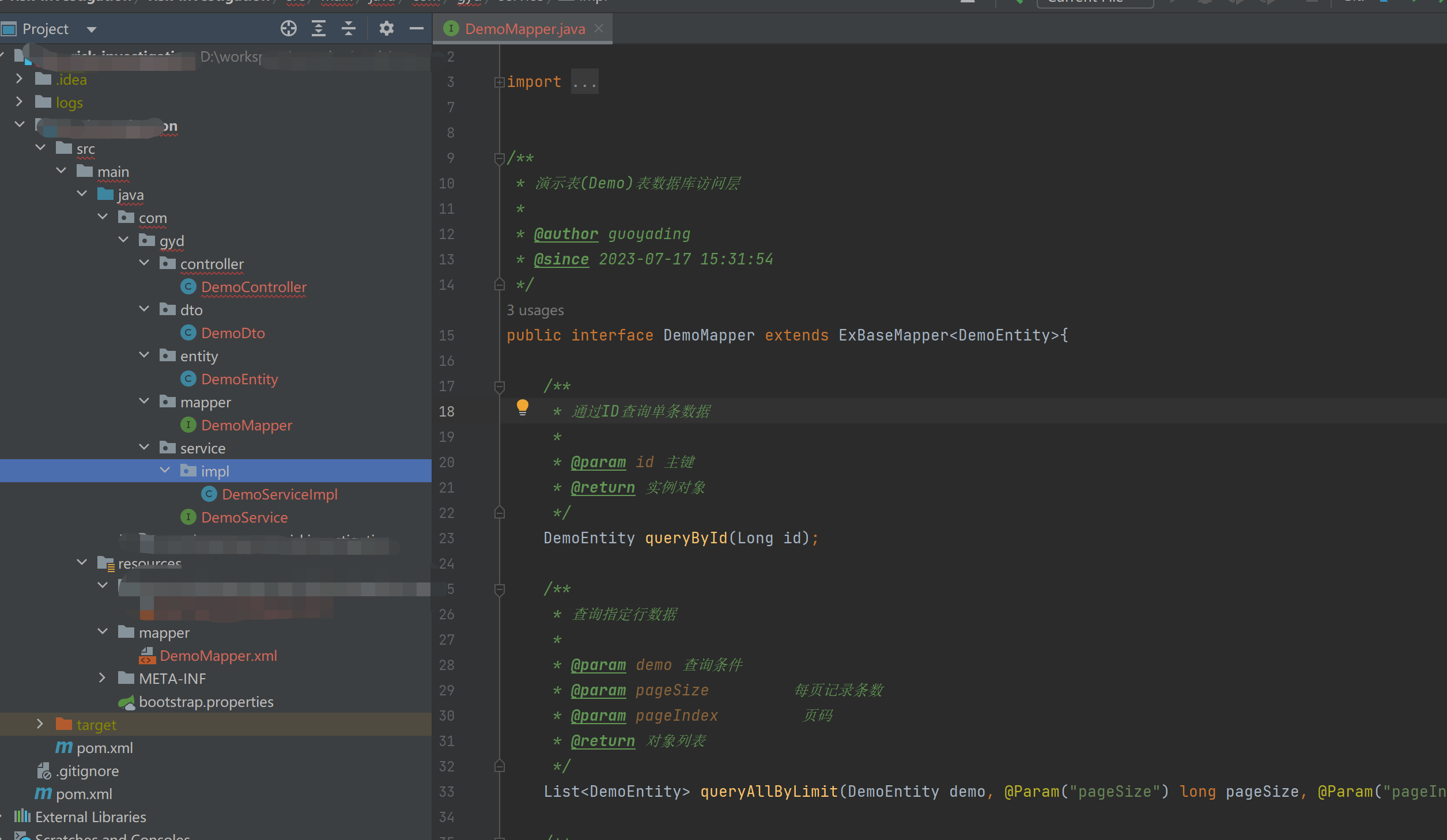Select the DemoMapper.java editor tab

click(x=524, y=29)
